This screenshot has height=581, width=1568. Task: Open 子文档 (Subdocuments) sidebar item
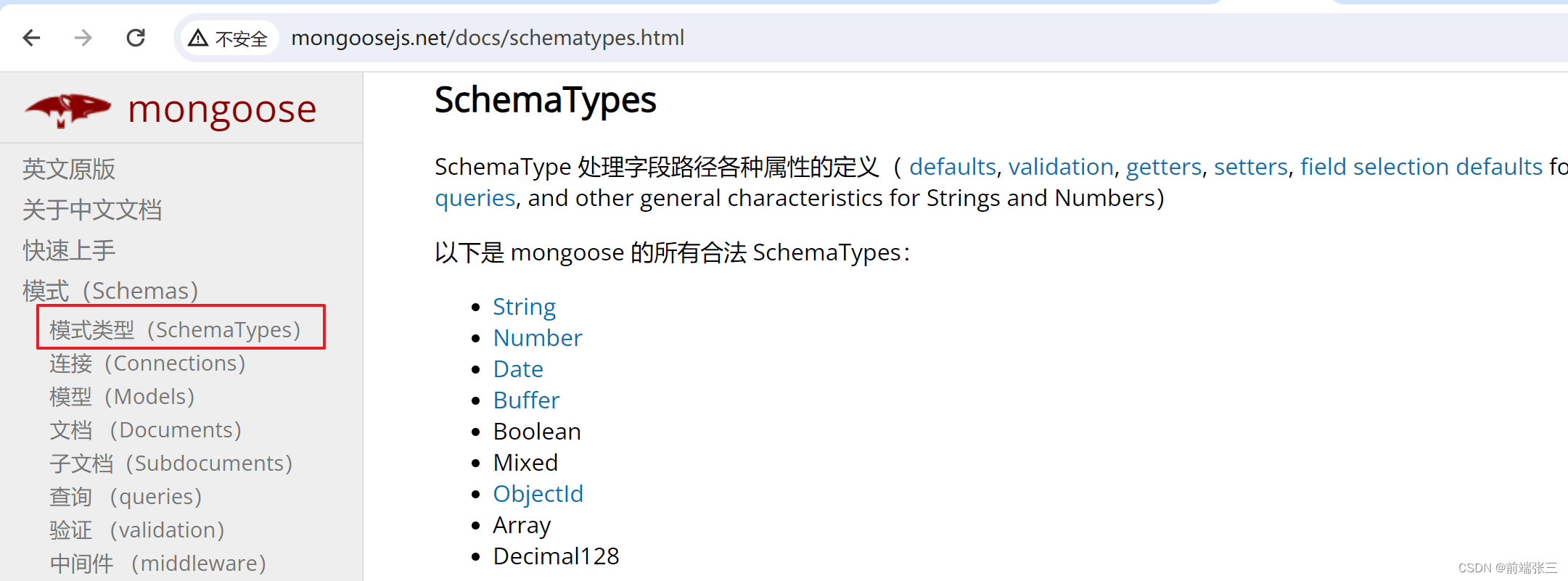(171, 463)
